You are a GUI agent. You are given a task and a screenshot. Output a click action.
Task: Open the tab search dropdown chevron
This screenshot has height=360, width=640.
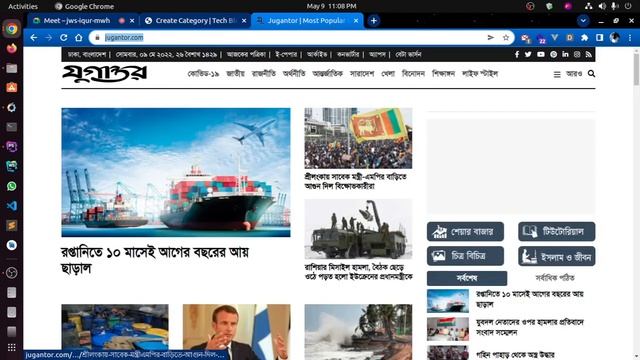click(x=583, y=20)
